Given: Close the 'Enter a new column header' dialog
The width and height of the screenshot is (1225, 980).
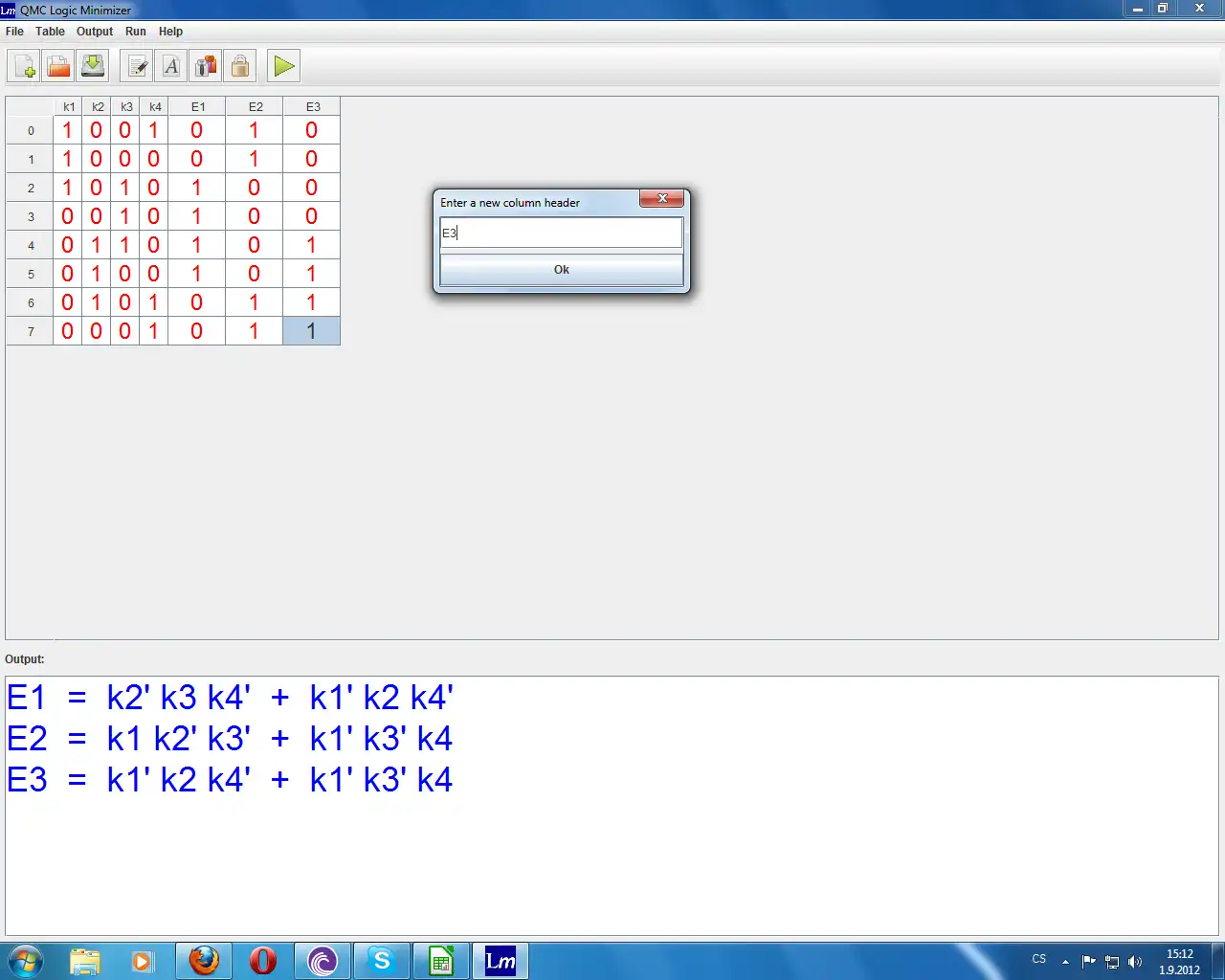Looking at the screenshot, I should (661, 199).
